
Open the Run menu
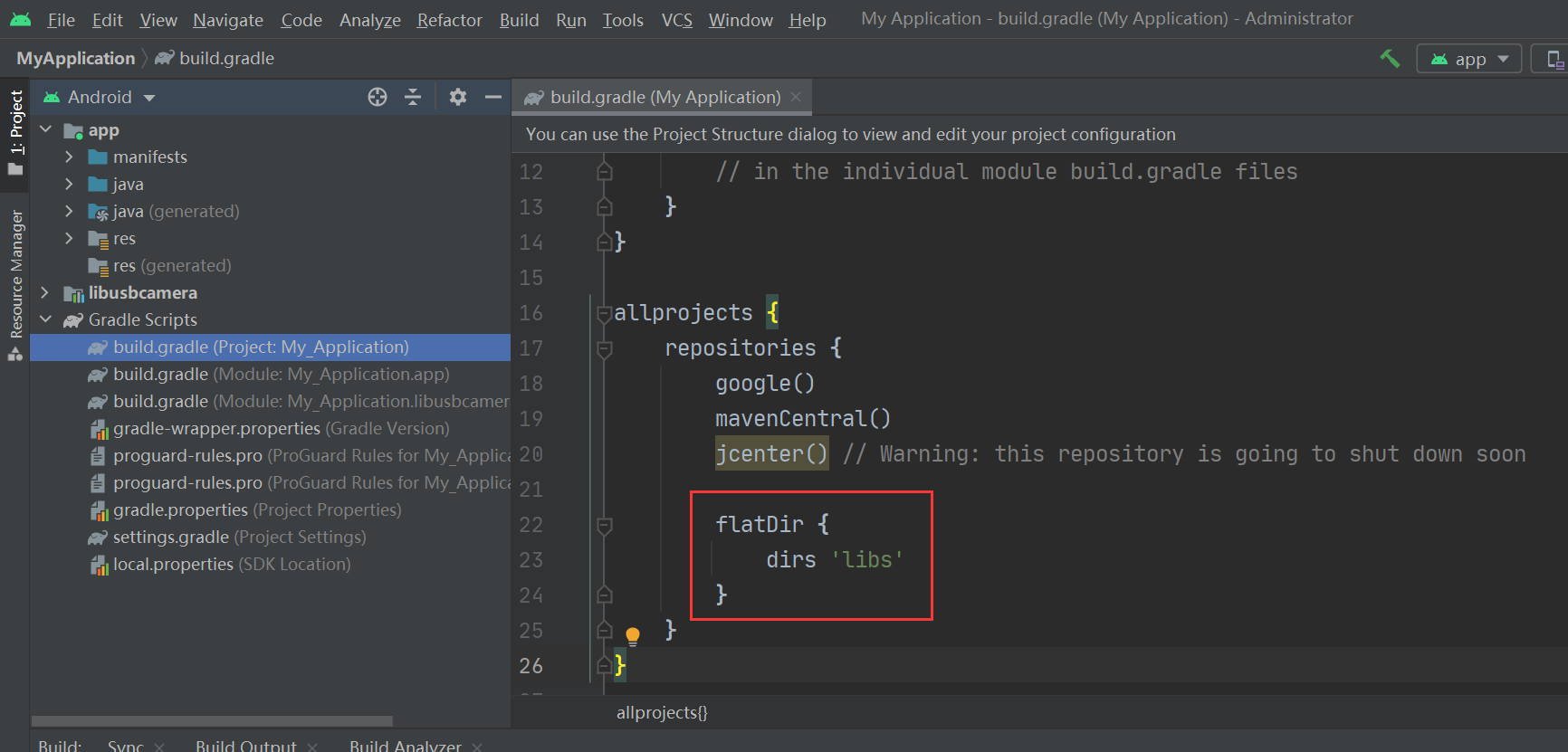pos(571,20)
